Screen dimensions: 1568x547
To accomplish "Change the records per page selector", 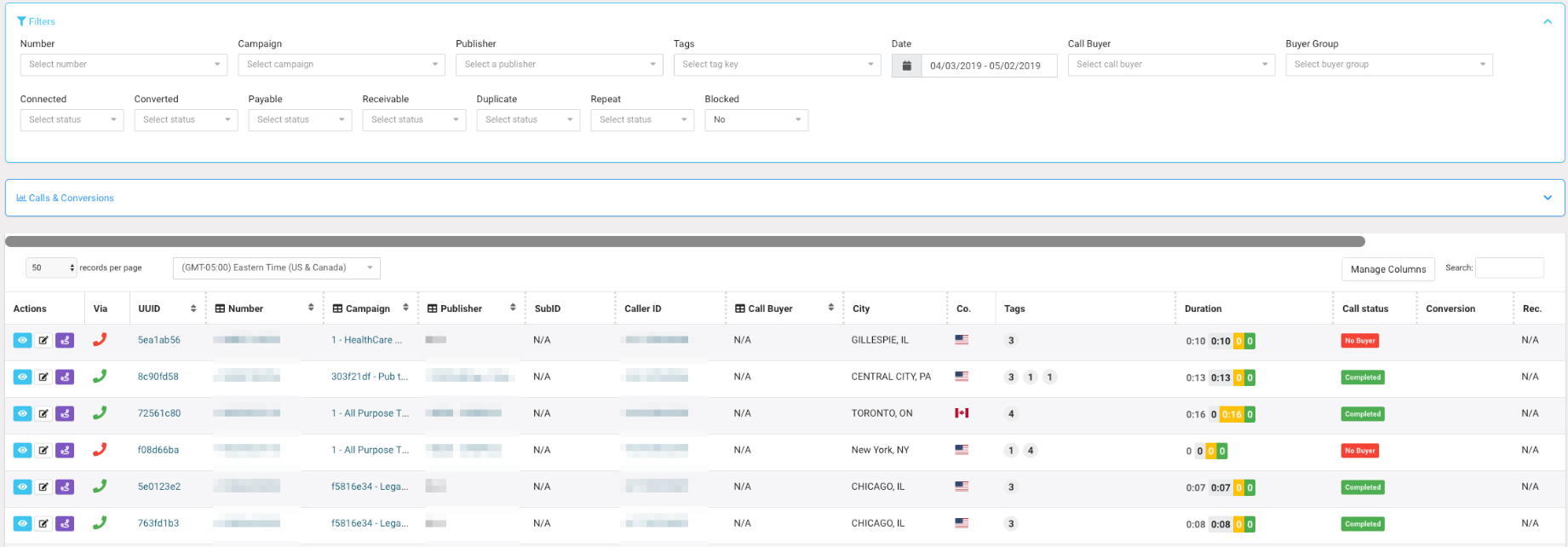I will tap(51, 268).
